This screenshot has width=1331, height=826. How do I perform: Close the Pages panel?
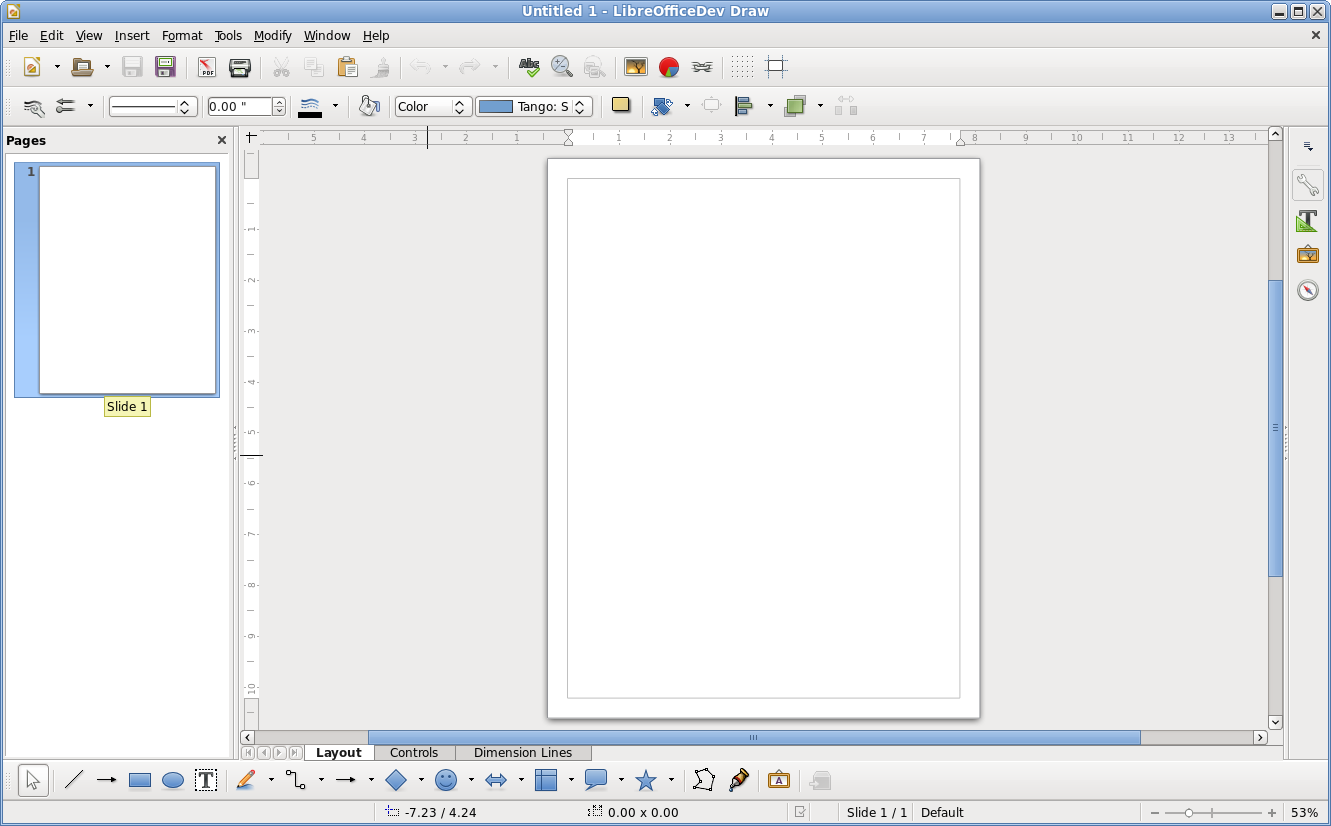click(x=222, y=141)
